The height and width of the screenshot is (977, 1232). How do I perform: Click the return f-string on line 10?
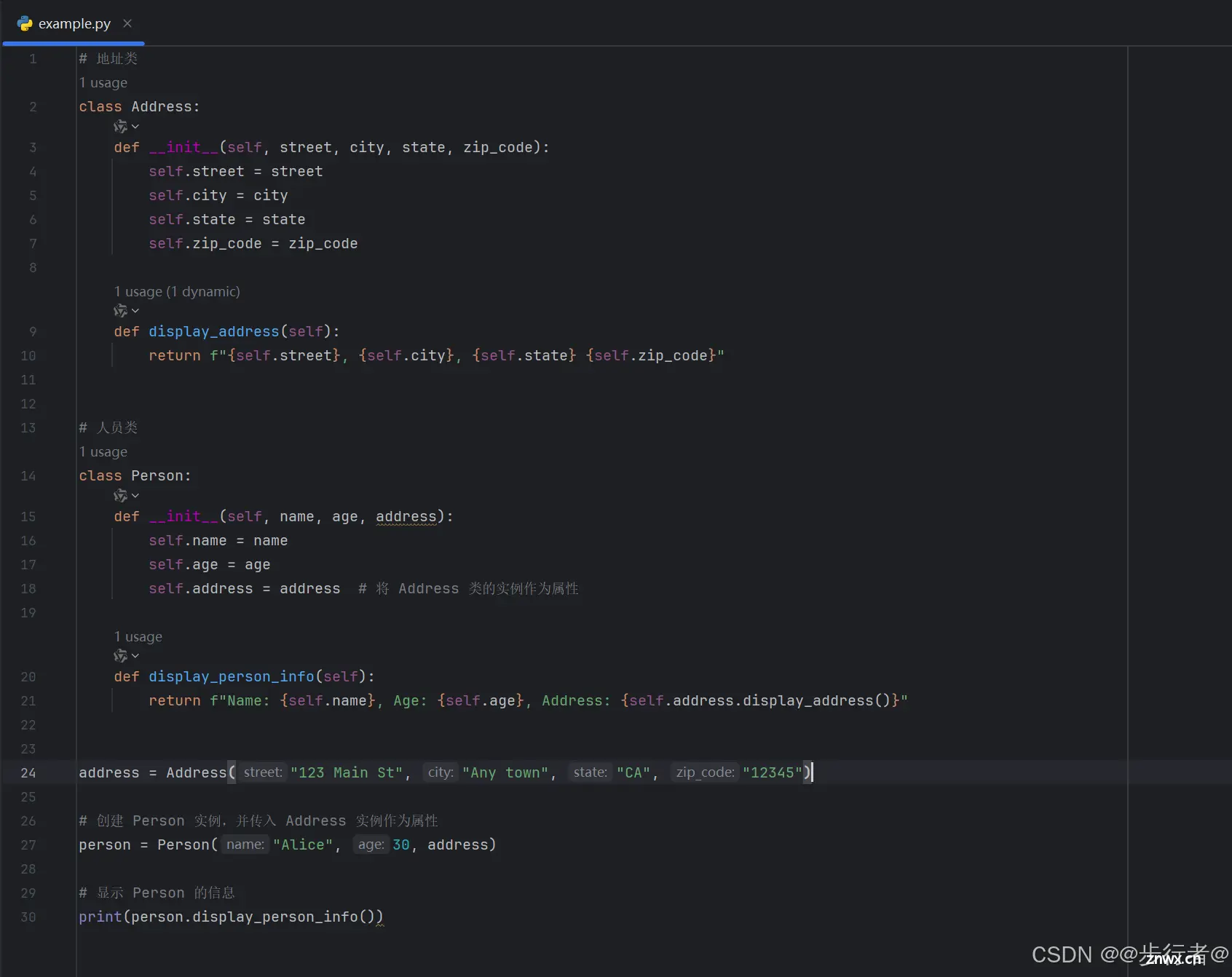pos(437,356)
